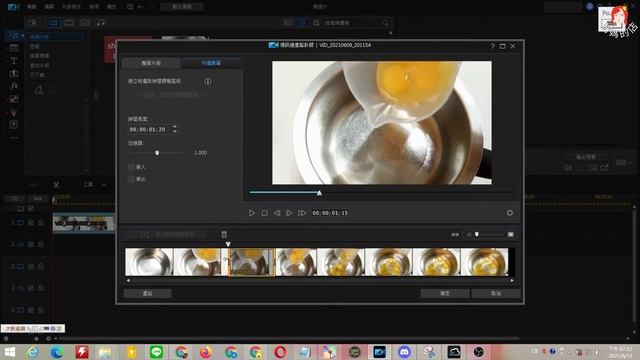Open the third menu in top menu bar

(x=71, y=7)
